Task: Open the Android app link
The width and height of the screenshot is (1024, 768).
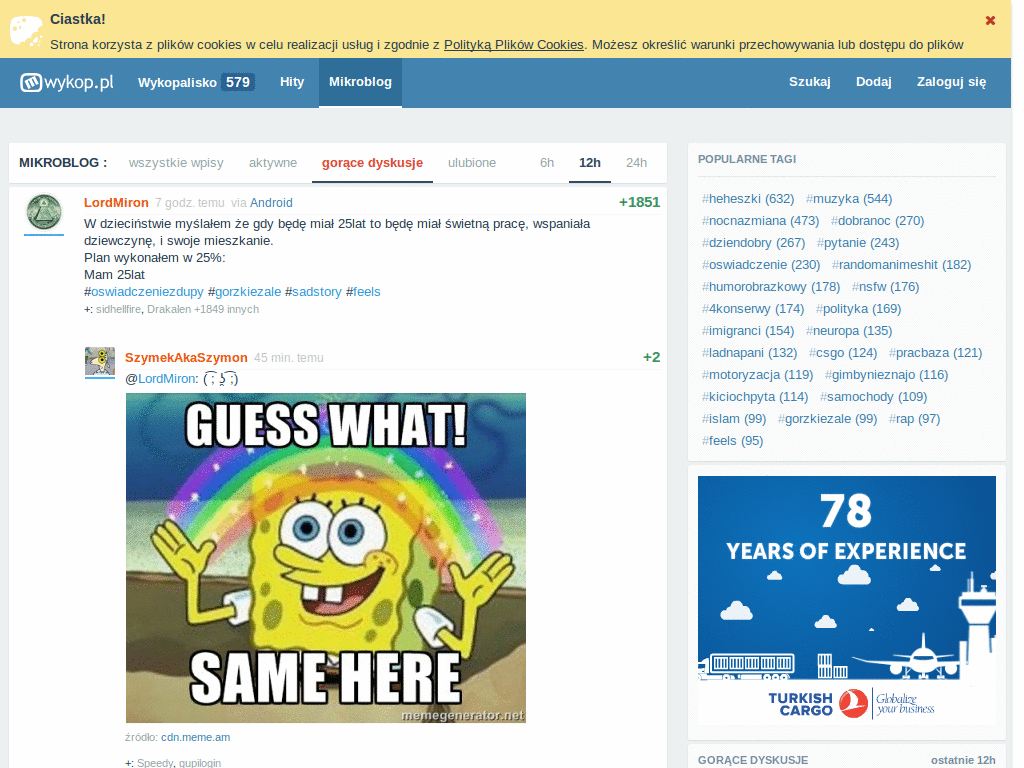Action: tap(271, 202)
